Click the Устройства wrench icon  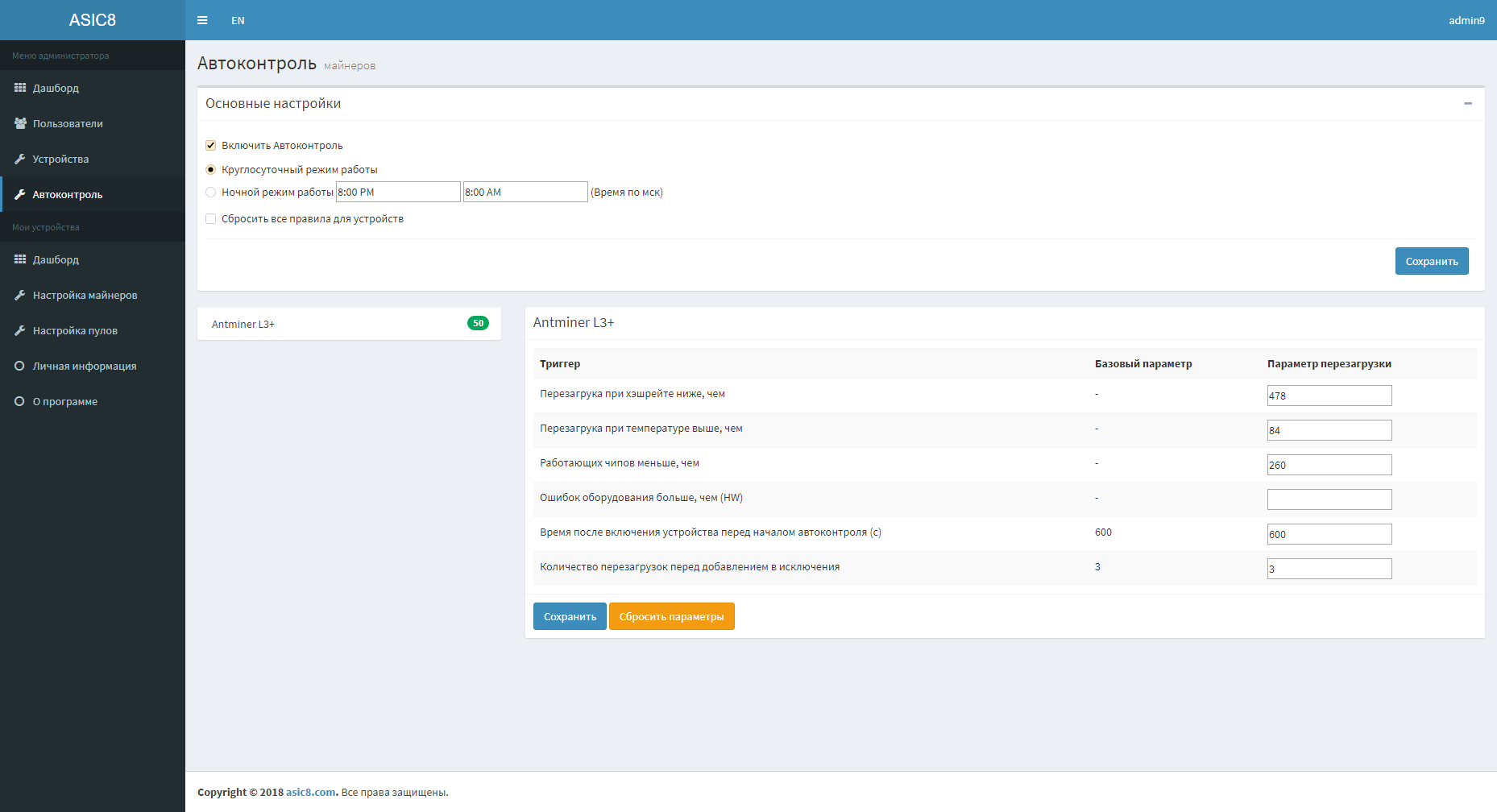coord(20,159)
